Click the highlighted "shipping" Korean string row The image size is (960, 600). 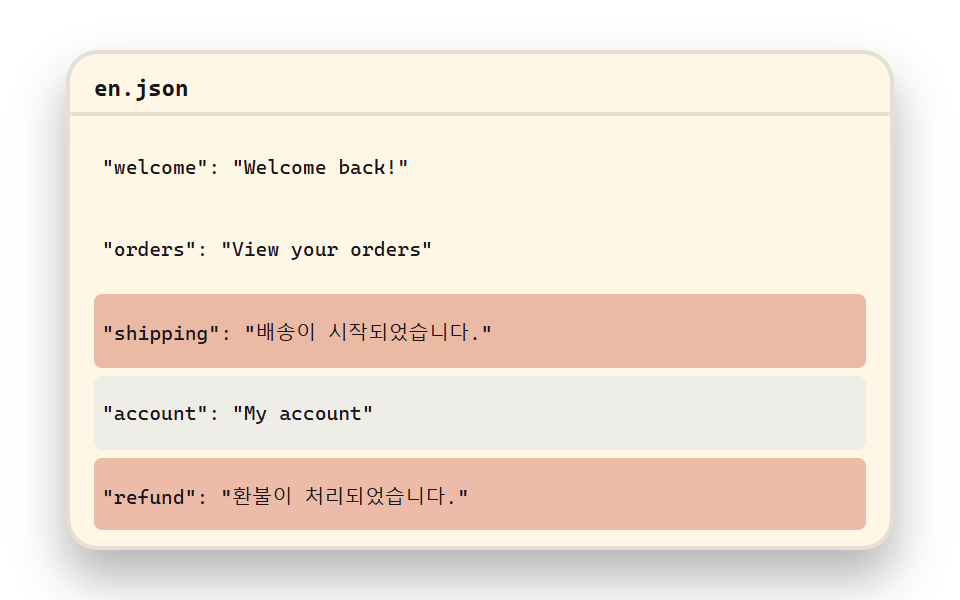pyautogui.click(x=480, y=331)
